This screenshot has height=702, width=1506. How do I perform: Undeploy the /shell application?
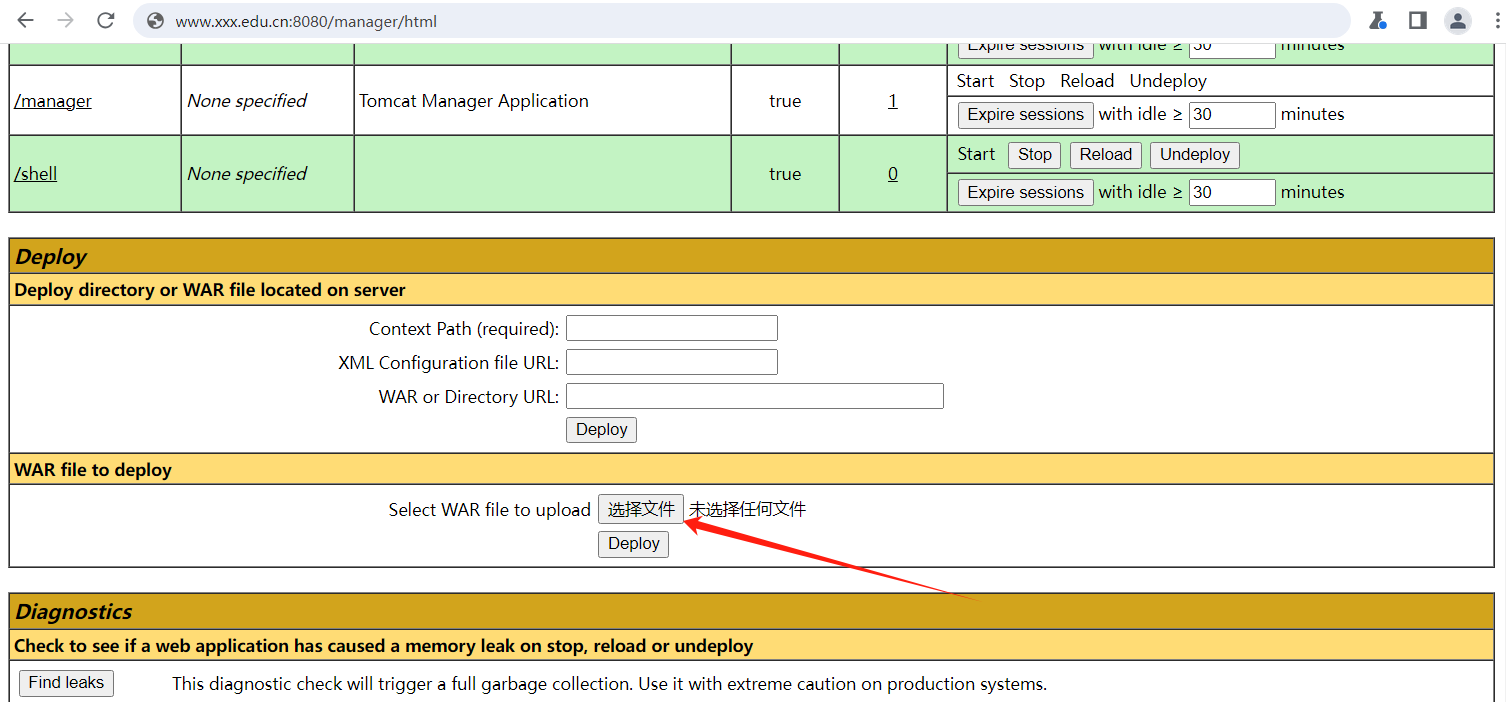pyautogui.click(x=1194, y=155)
